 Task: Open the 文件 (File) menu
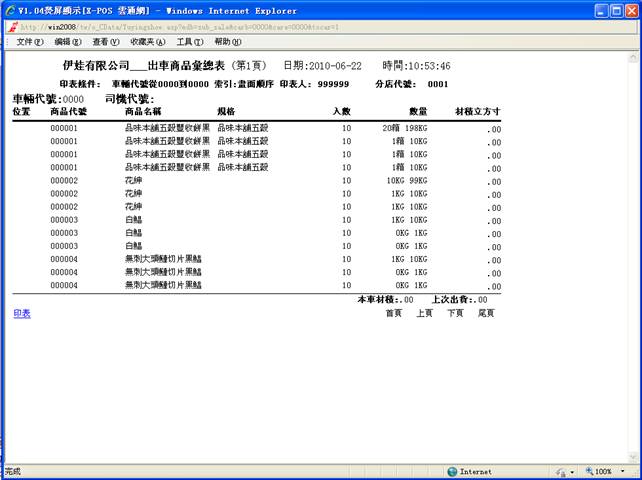pyautogui.click(x=30, y=42)
